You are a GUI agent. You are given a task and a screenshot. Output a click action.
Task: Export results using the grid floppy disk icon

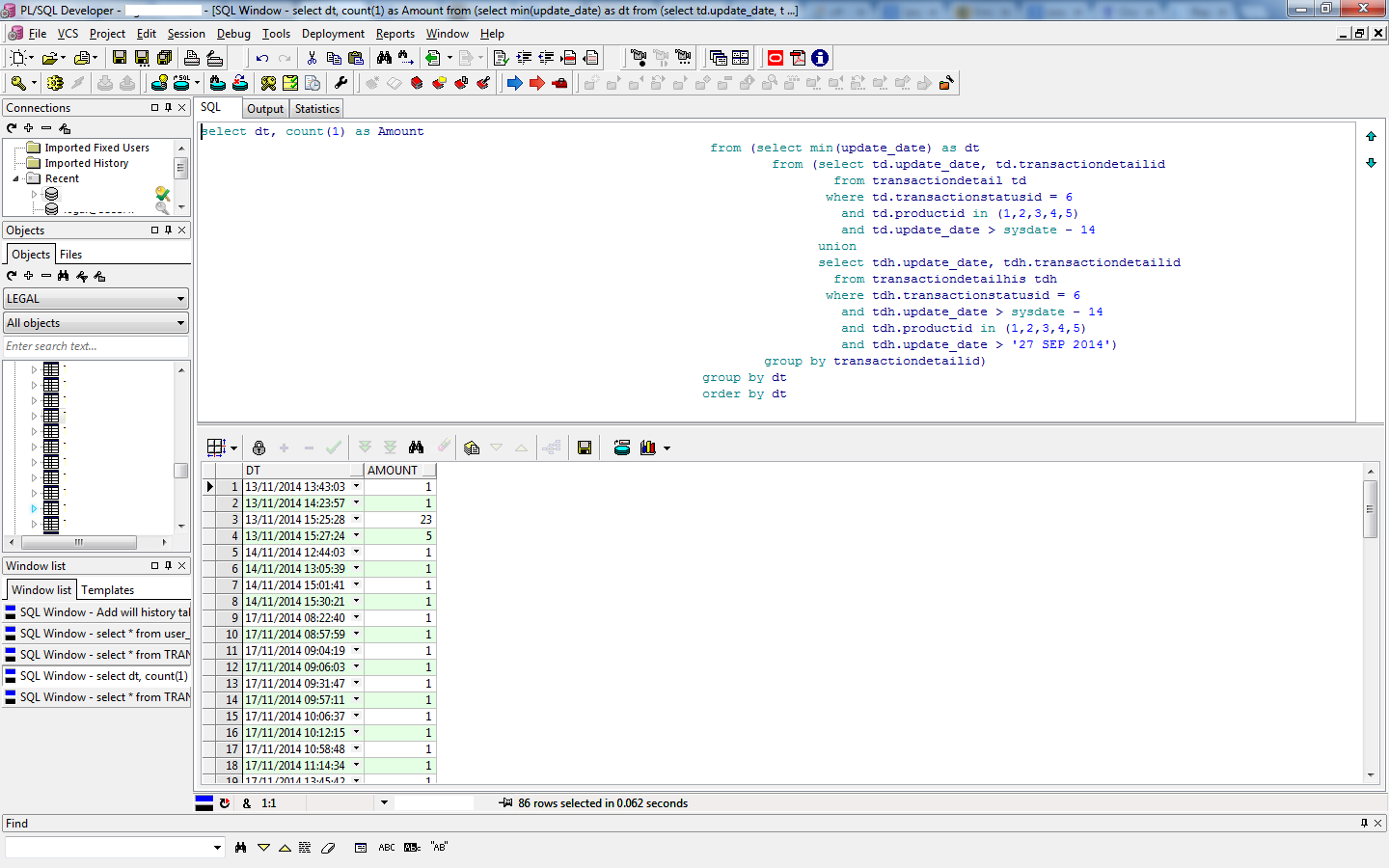[585, 448]
